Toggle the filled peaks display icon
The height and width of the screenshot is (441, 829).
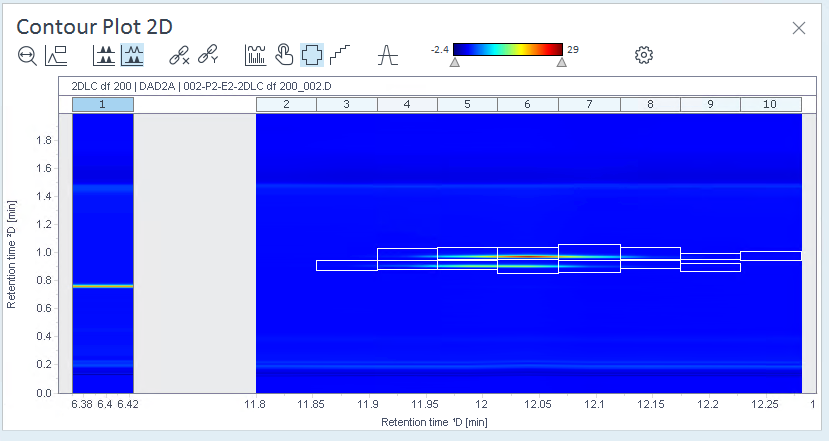click(x=104, y=55)
